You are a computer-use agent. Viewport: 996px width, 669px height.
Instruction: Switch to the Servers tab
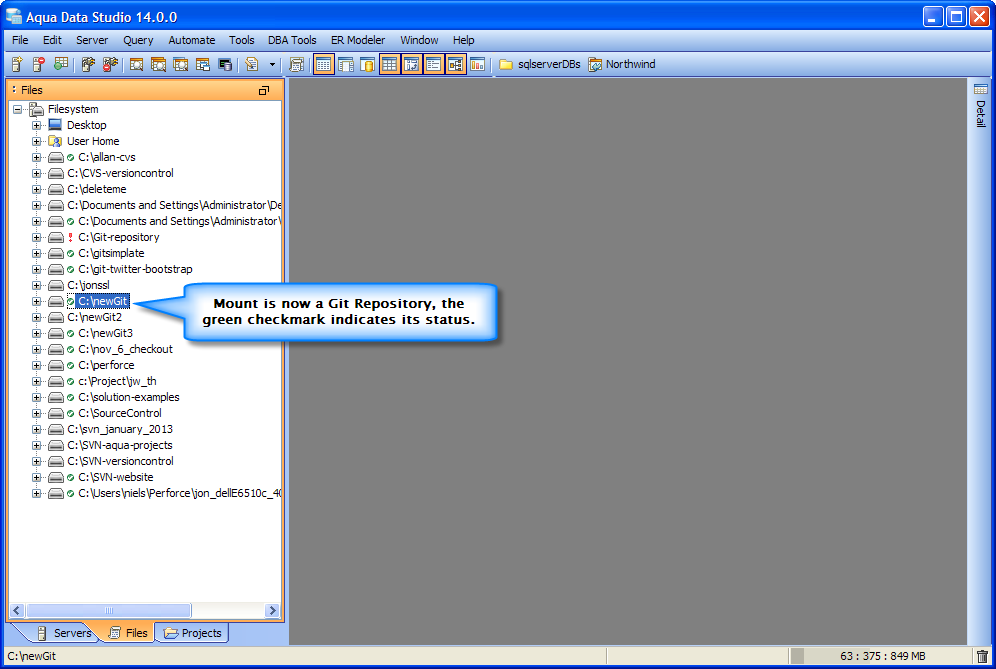click(64, 633)
